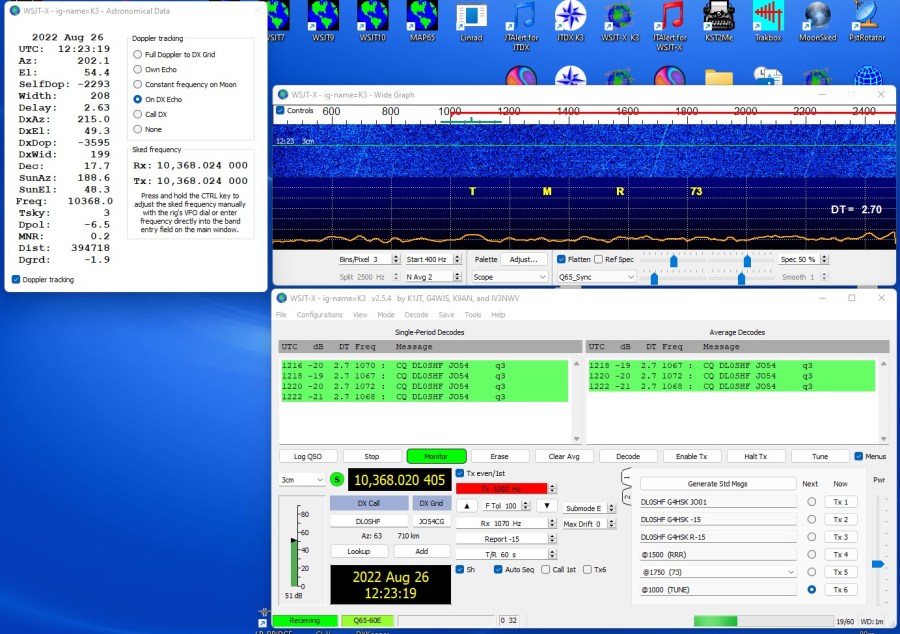Click the Pwr power slider handle
Image resolution: width=900 pixels, height=634 pixels.
click(877, 564)
